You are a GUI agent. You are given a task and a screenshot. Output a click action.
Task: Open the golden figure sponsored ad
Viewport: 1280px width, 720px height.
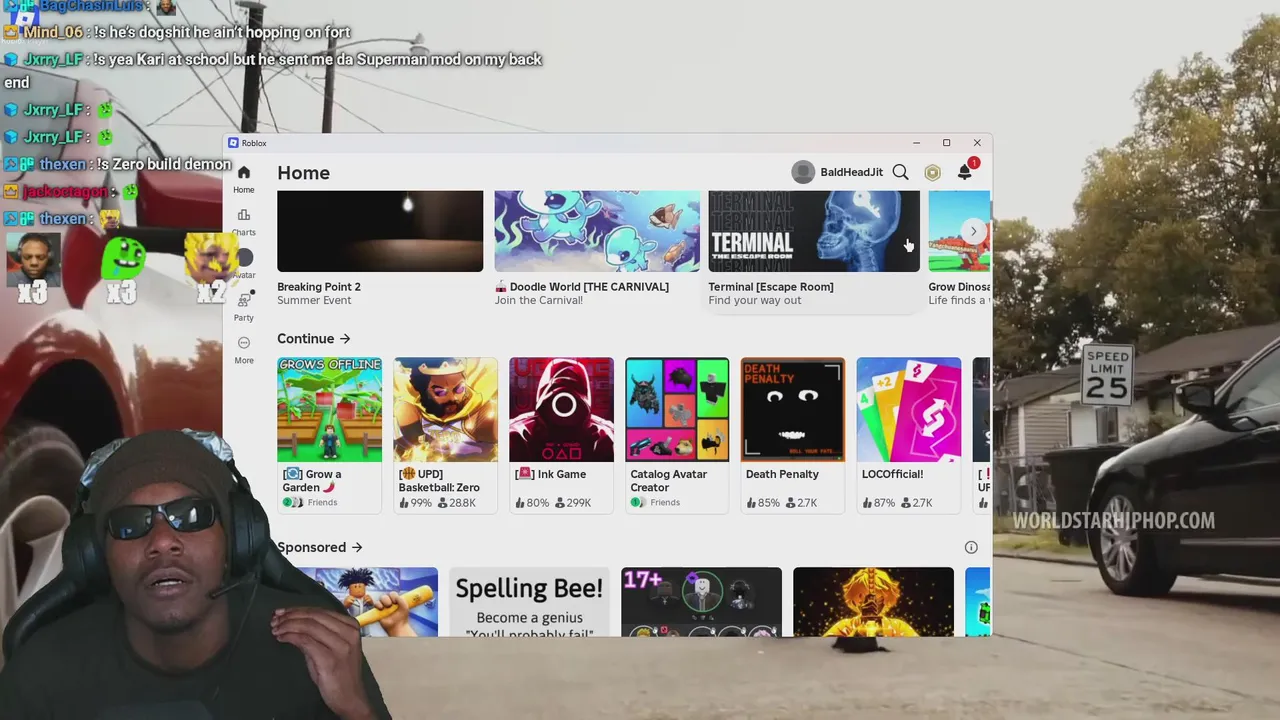[873, 602]
